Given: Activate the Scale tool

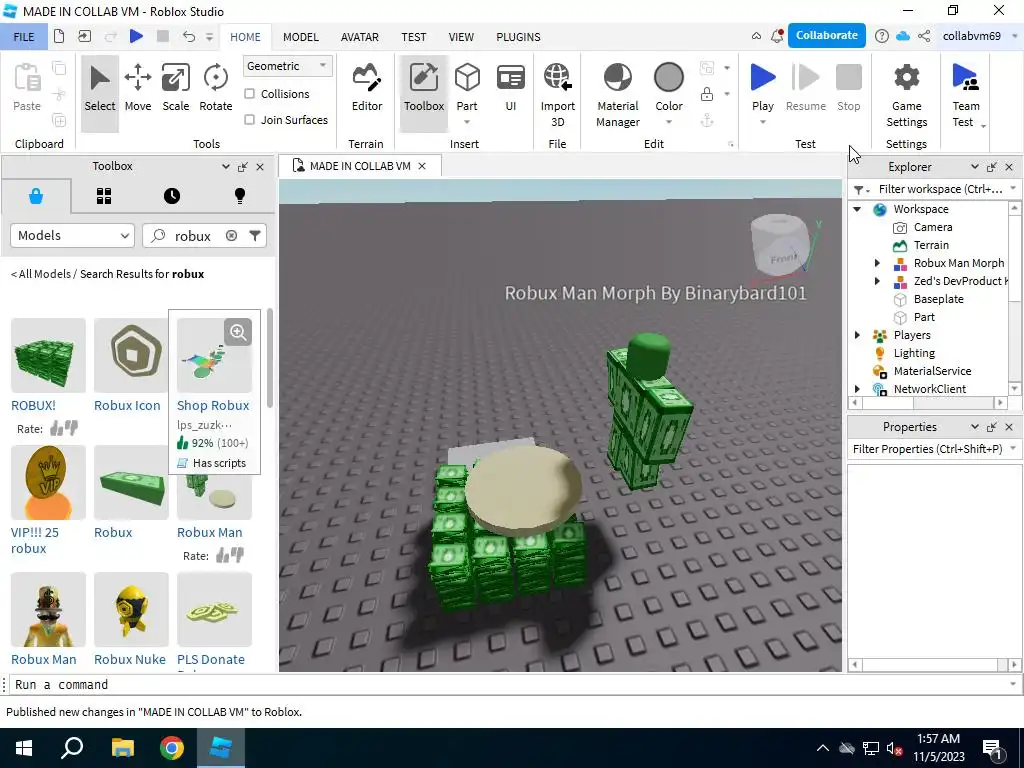Looking at the screenshot, I should [176, 88].
